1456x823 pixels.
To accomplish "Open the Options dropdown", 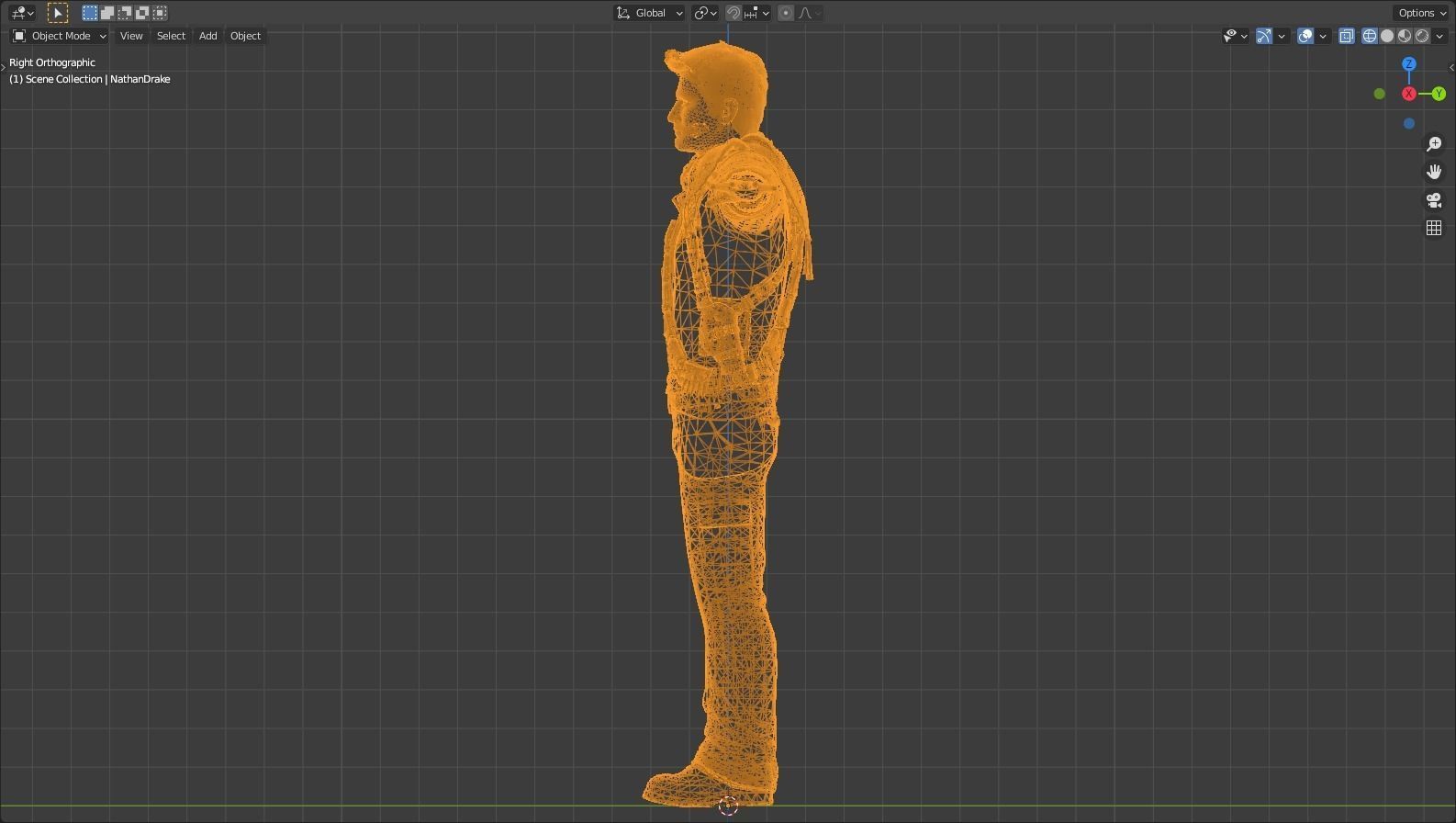I will tap(1422, 13).
